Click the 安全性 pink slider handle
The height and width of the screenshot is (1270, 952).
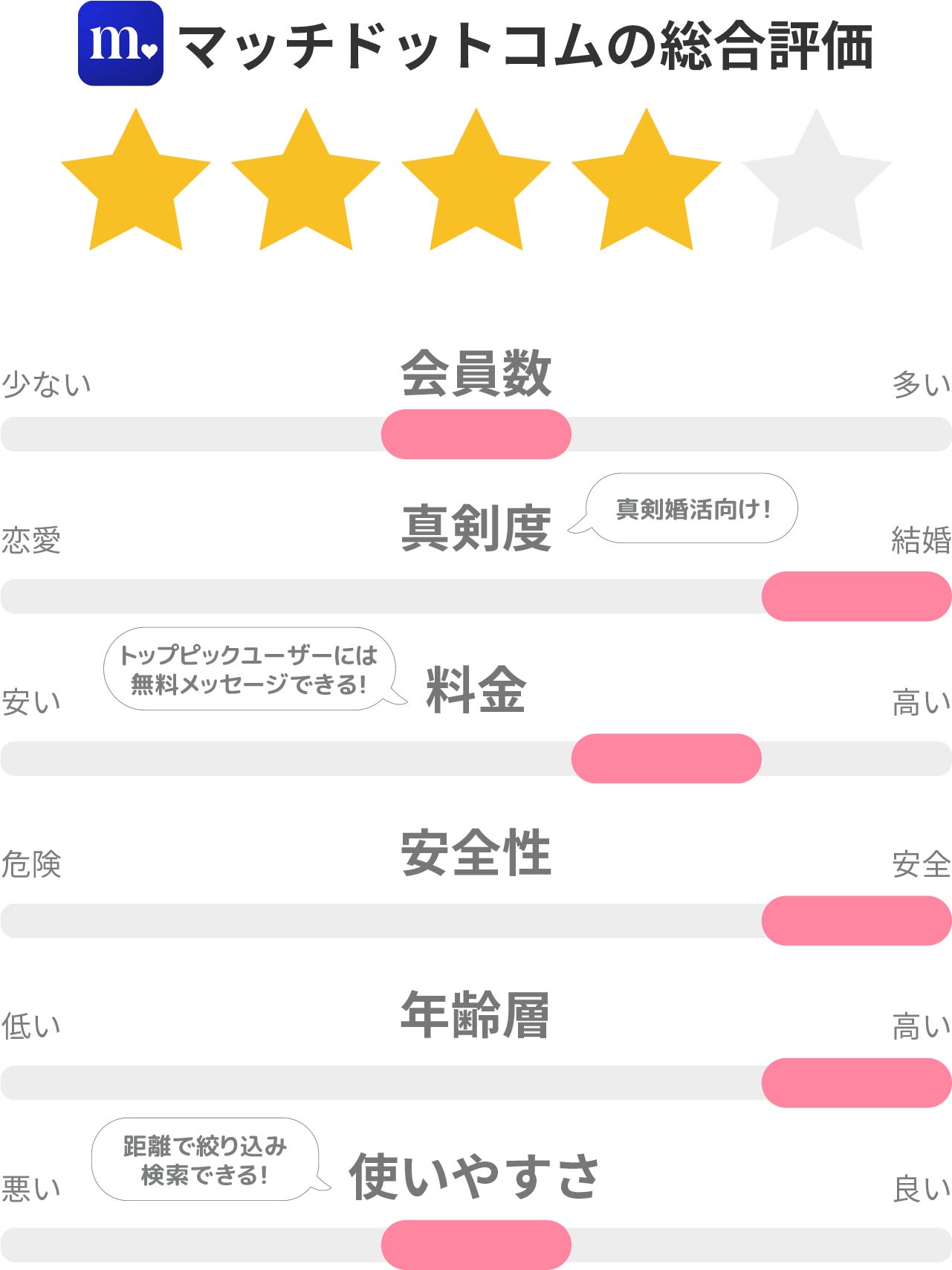pyautogui.click(x=857, y=920)
